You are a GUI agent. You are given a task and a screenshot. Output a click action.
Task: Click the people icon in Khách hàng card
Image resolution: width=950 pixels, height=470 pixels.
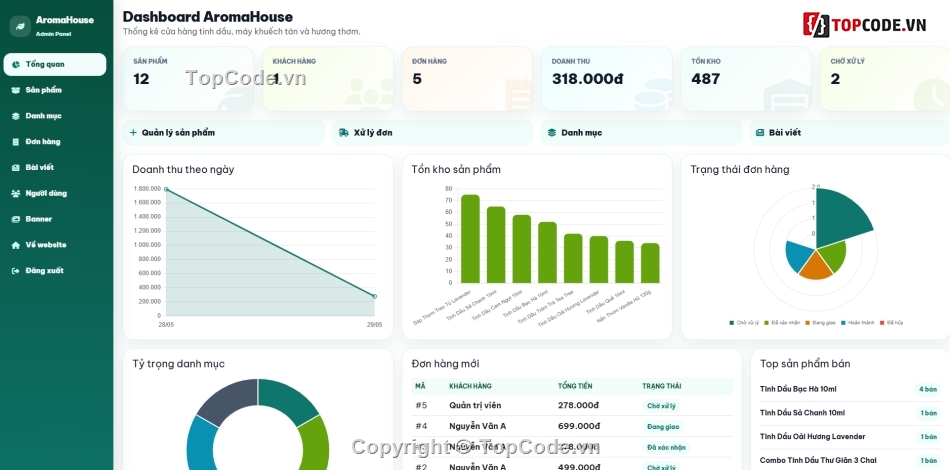pyautogui.click(x=369, y=93)
